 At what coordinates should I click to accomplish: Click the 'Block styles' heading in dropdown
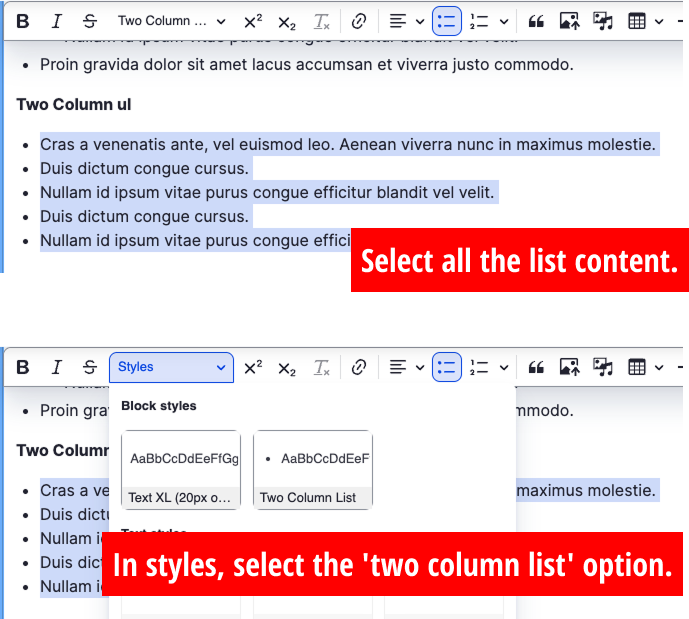[x=159, y=405]
